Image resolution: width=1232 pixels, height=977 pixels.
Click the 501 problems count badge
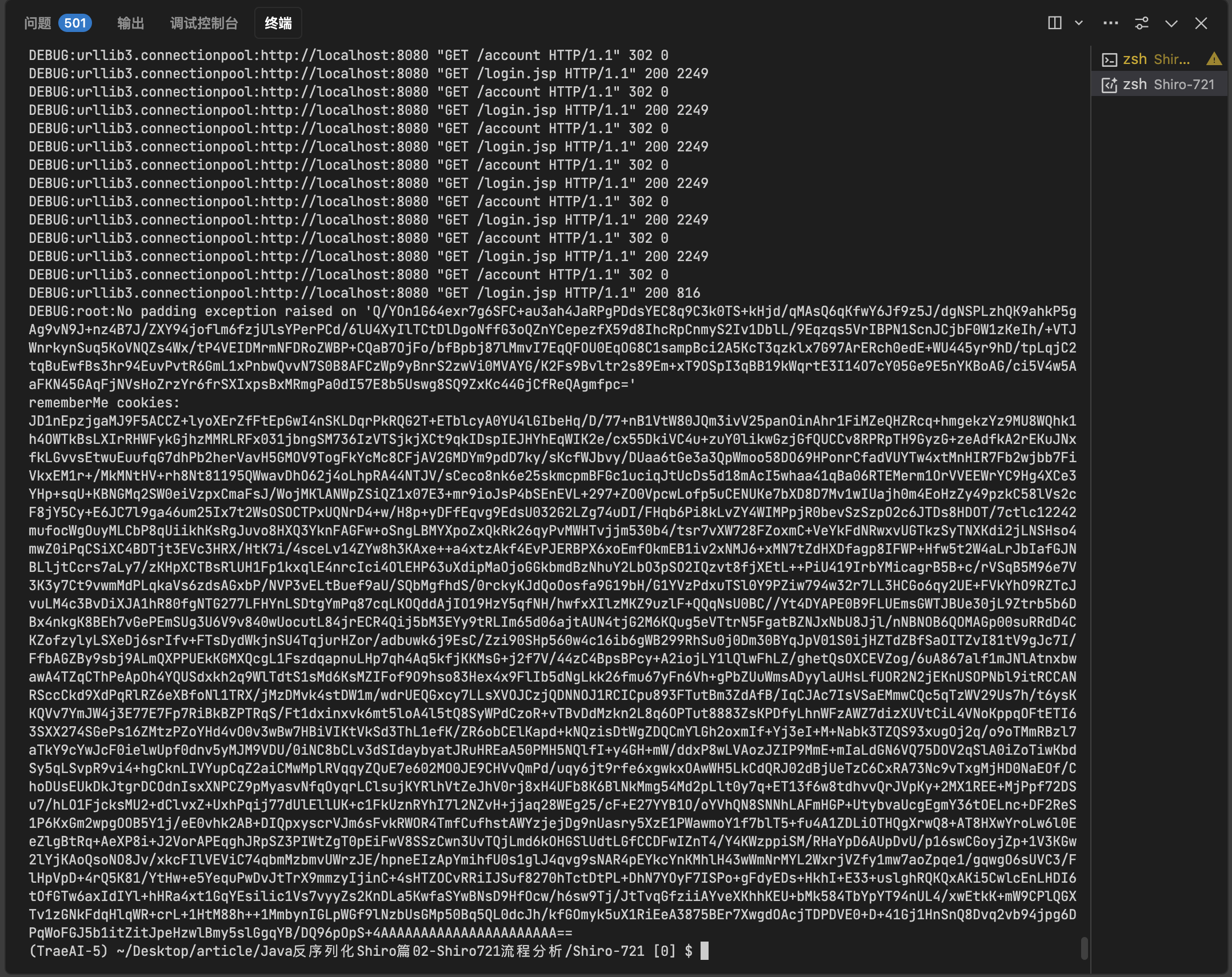(75, 23)
